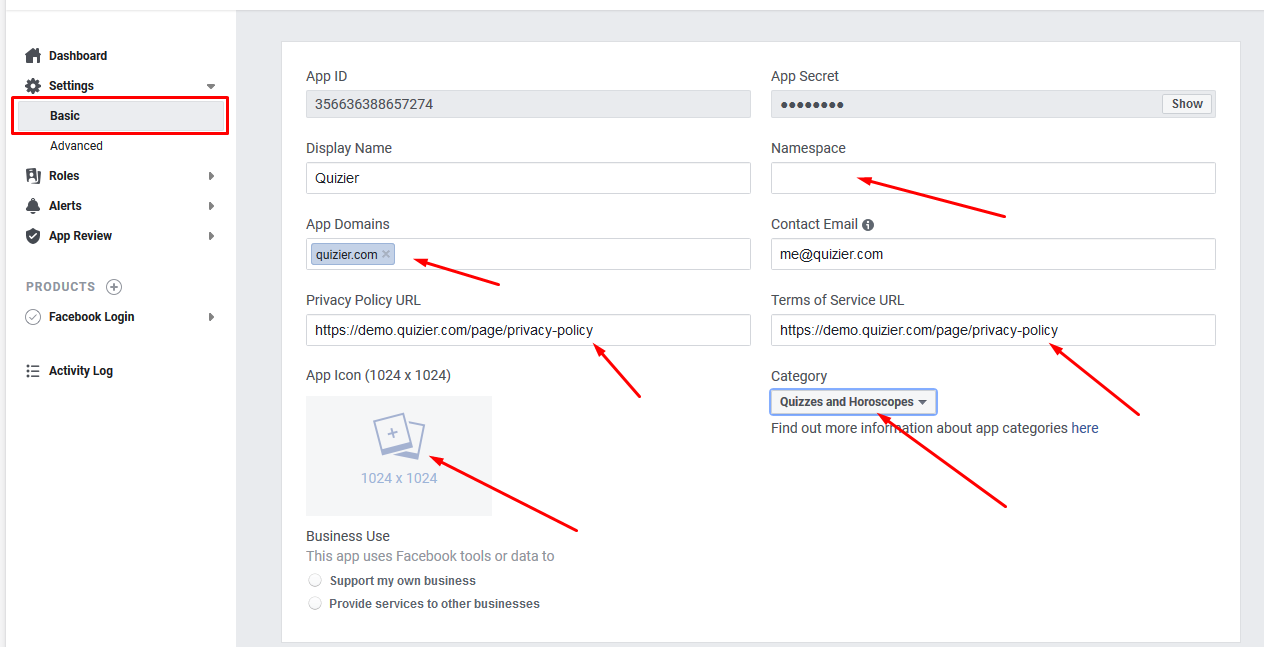Expand App Review submenu arrow

coord(211,236)
